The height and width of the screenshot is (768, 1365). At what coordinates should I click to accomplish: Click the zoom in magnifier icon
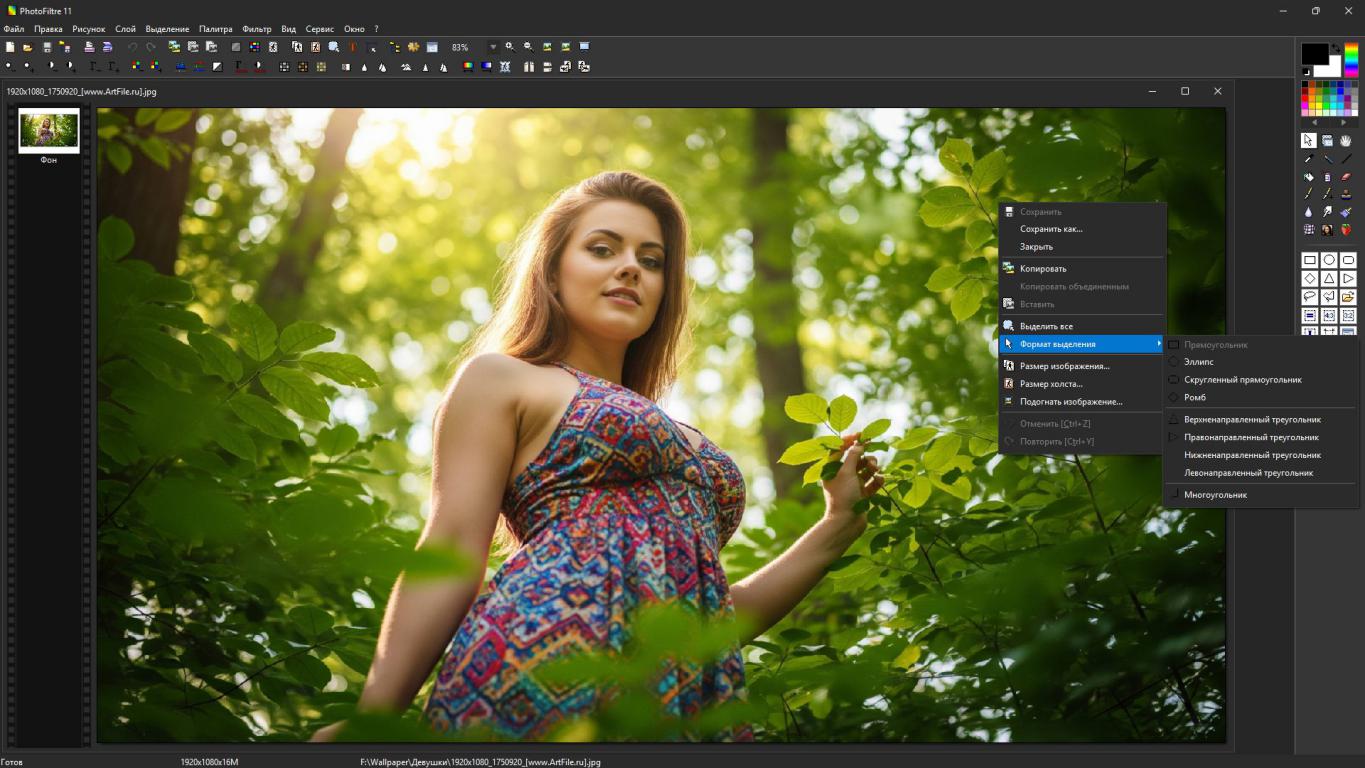(509, 47)
